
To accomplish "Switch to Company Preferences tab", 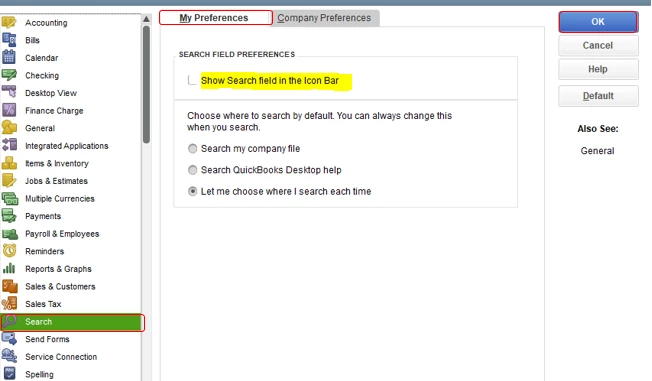I will click(x=326, y=18).
